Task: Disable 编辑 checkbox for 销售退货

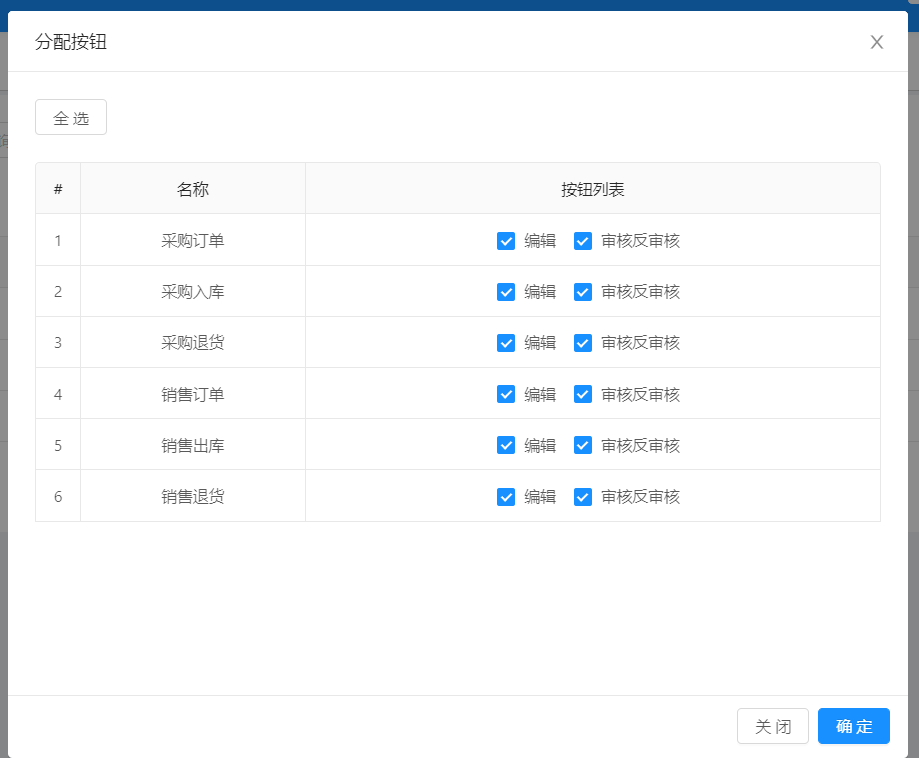Action: coord(506,497)
